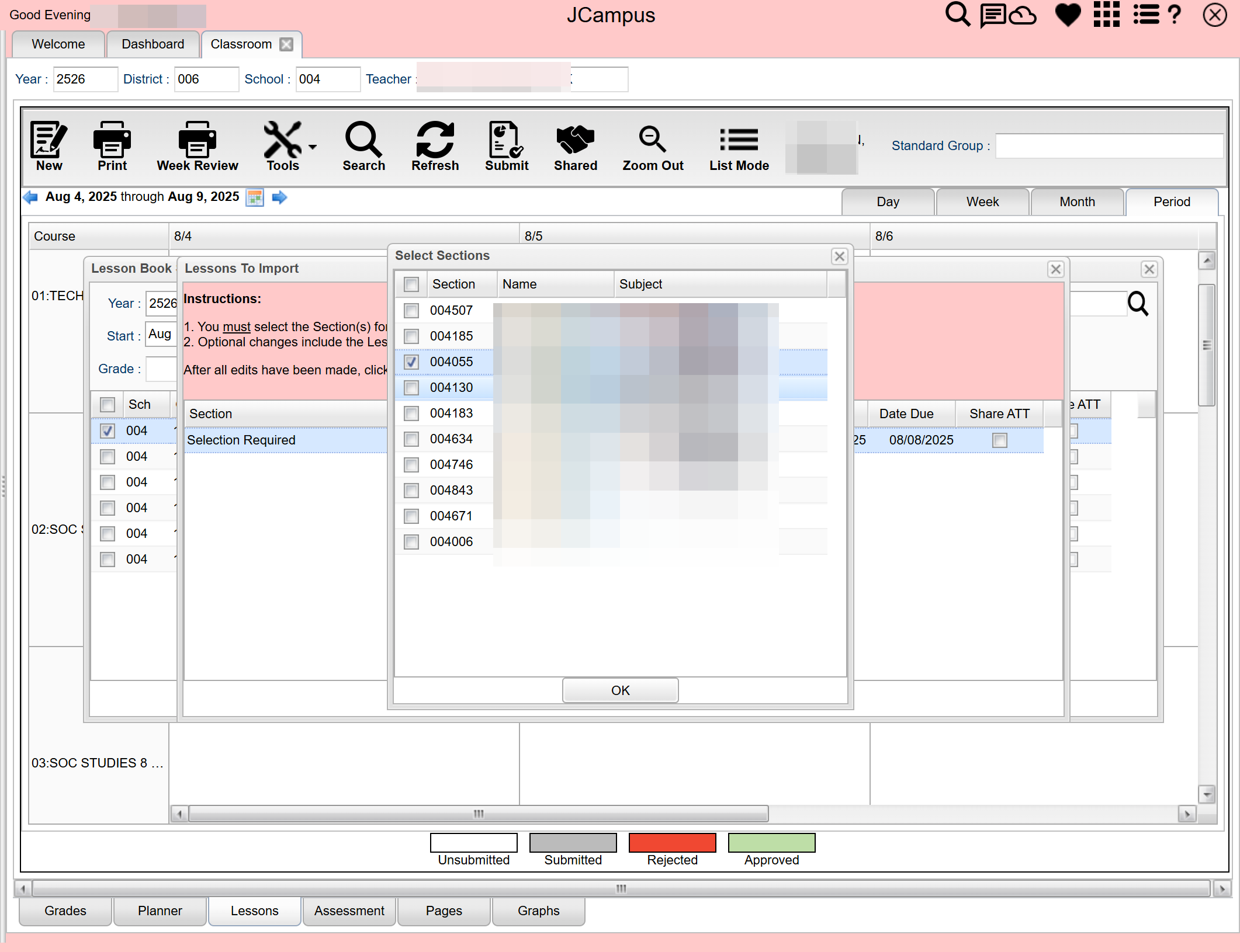Screen dimensions: 1240x952
Task: Toggle Share ATT checkbox for 08/08/2025 row
Action: point(1000,440)
